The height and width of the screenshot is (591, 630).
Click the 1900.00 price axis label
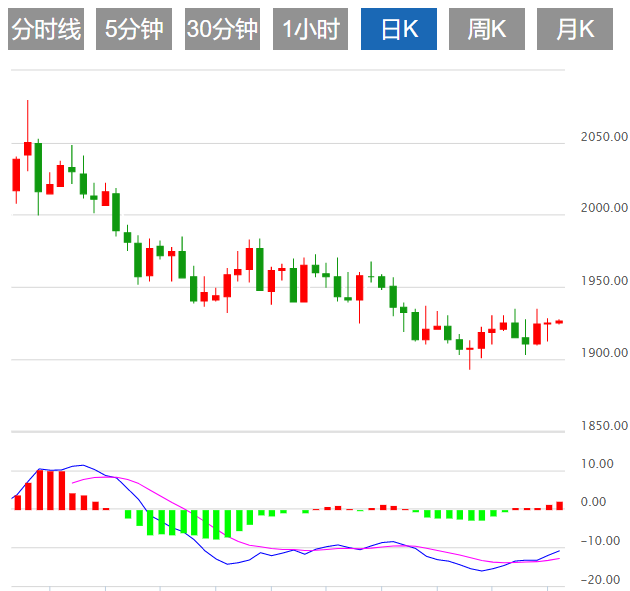604,353
